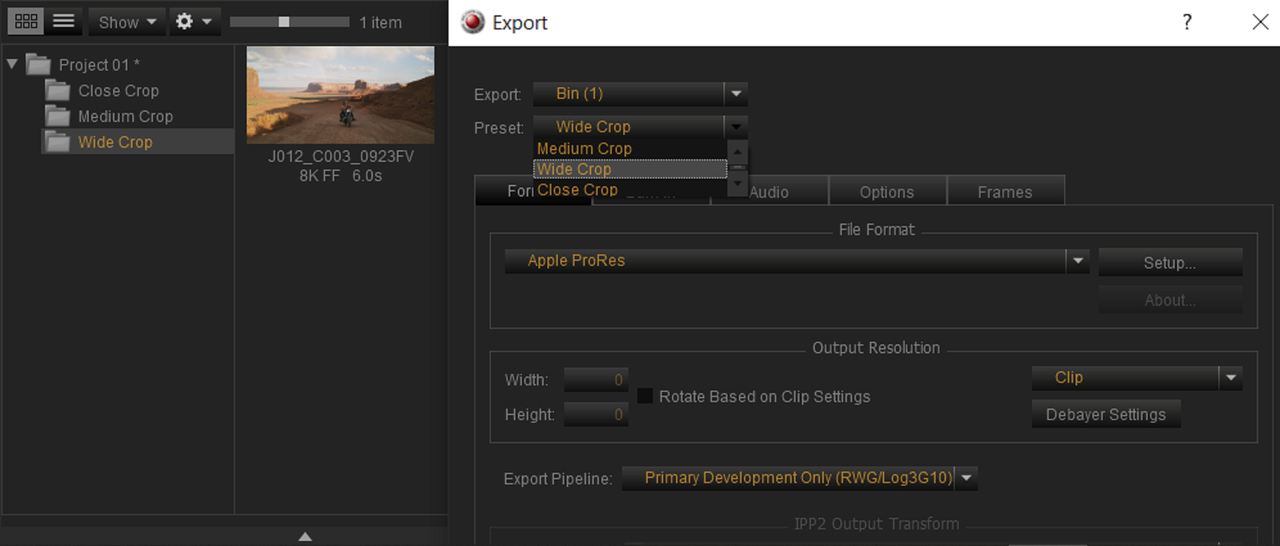Open the Medium Crop bin

click(125, 117)
